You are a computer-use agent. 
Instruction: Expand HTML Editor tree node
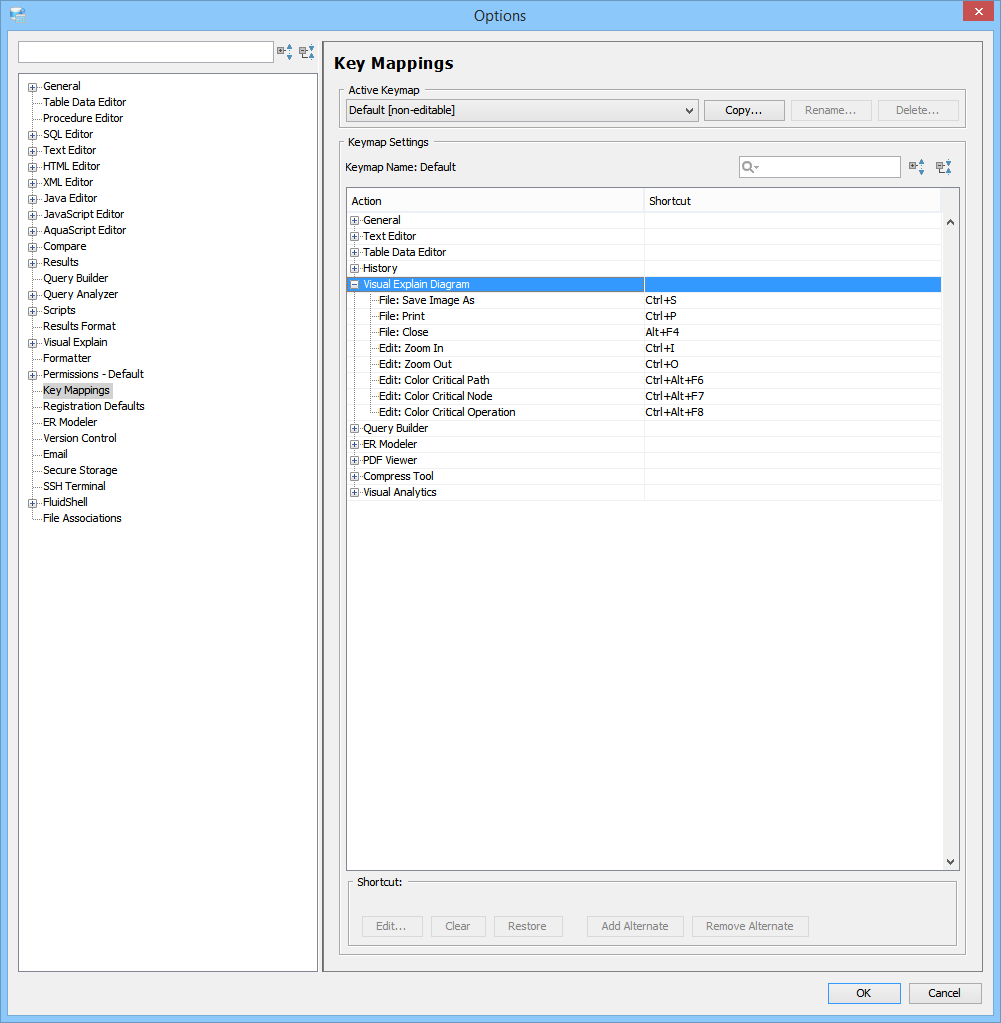tap(33, 167)
